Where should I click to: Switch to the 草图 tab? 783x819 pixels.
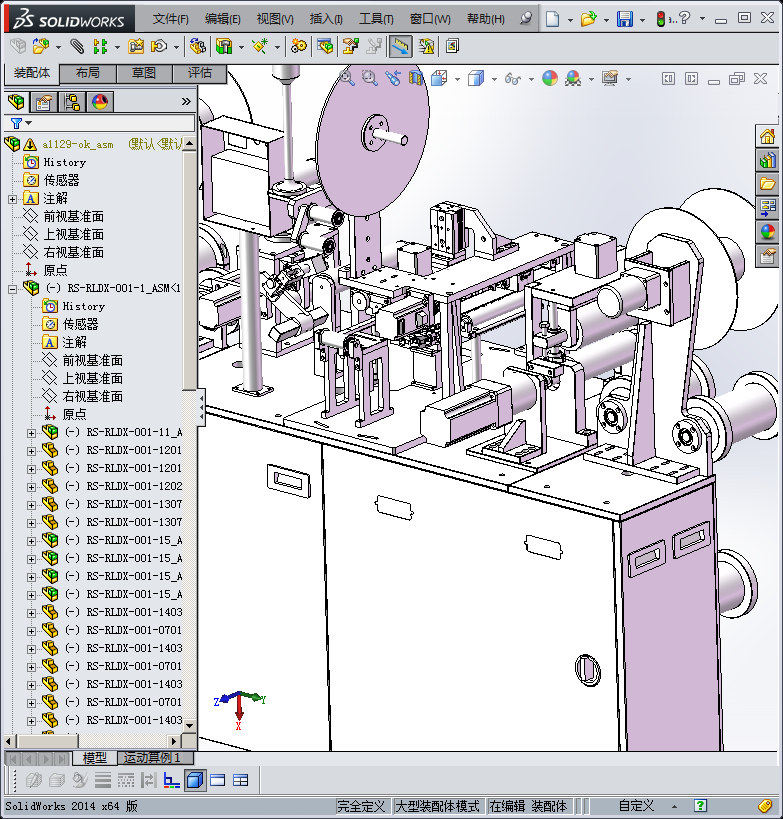pos(143,73)
